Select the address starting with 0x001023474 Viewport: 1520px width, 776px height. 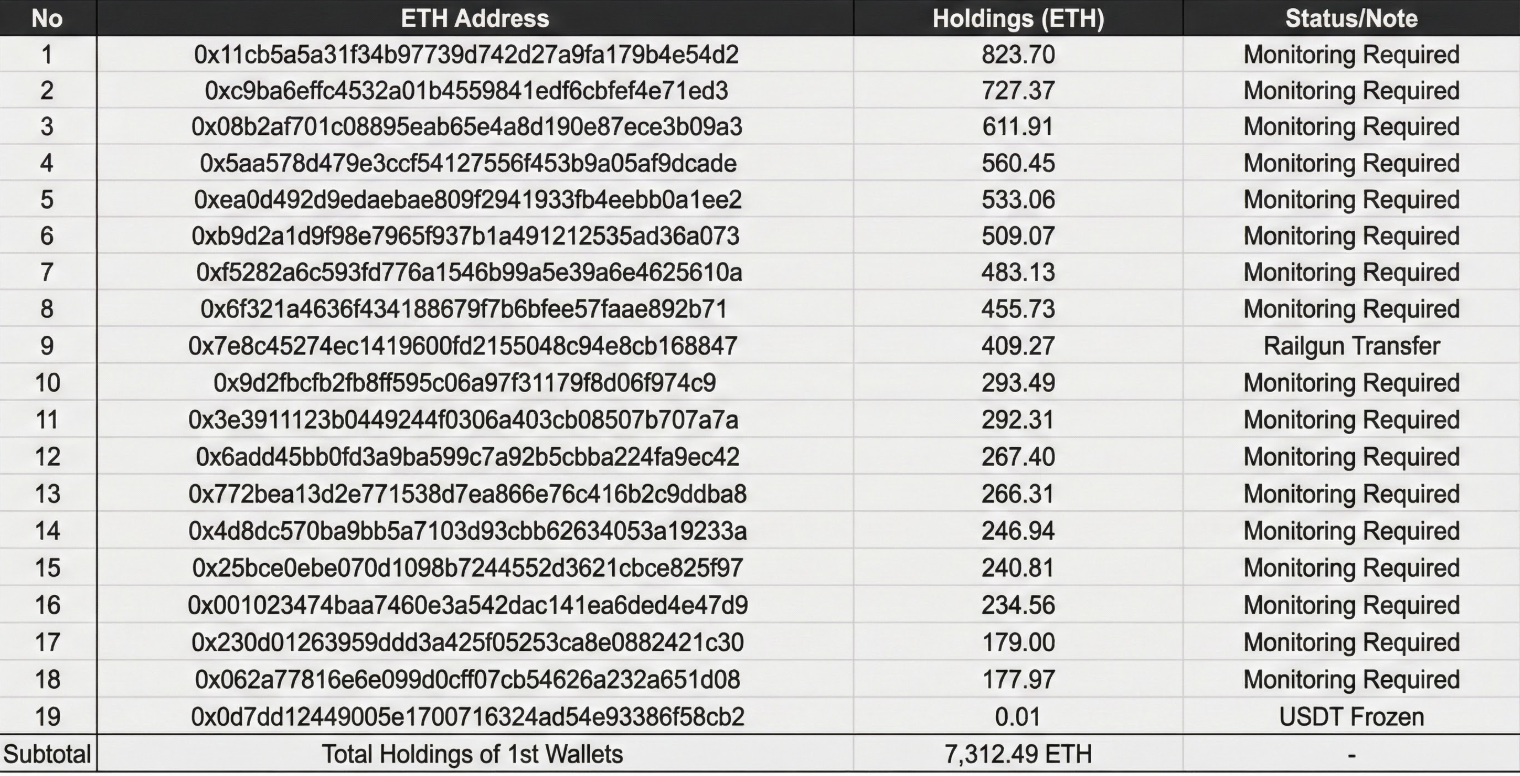[468, 605]
